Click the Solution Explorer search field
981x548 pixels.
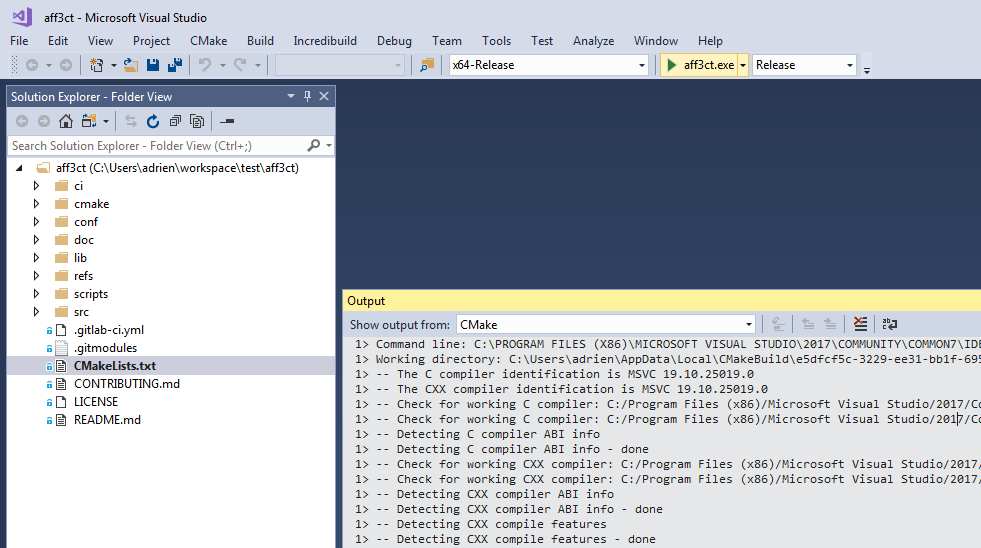pyautogui.click(x=156, y=146)
